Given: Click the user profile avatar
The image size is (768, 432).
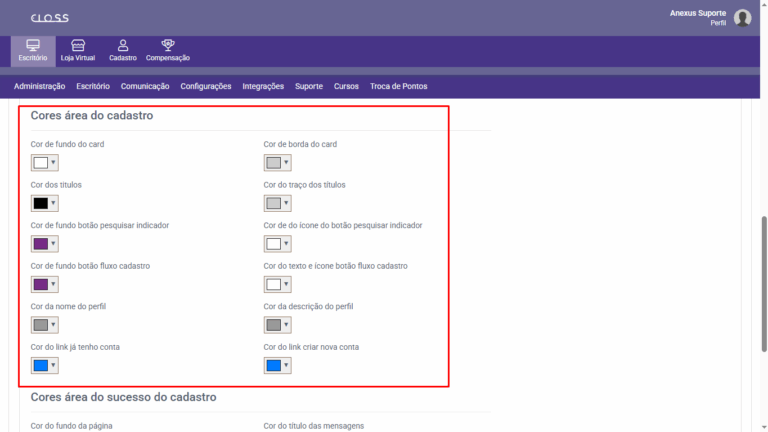Looking at the screenshot, I should coord(742,18).
